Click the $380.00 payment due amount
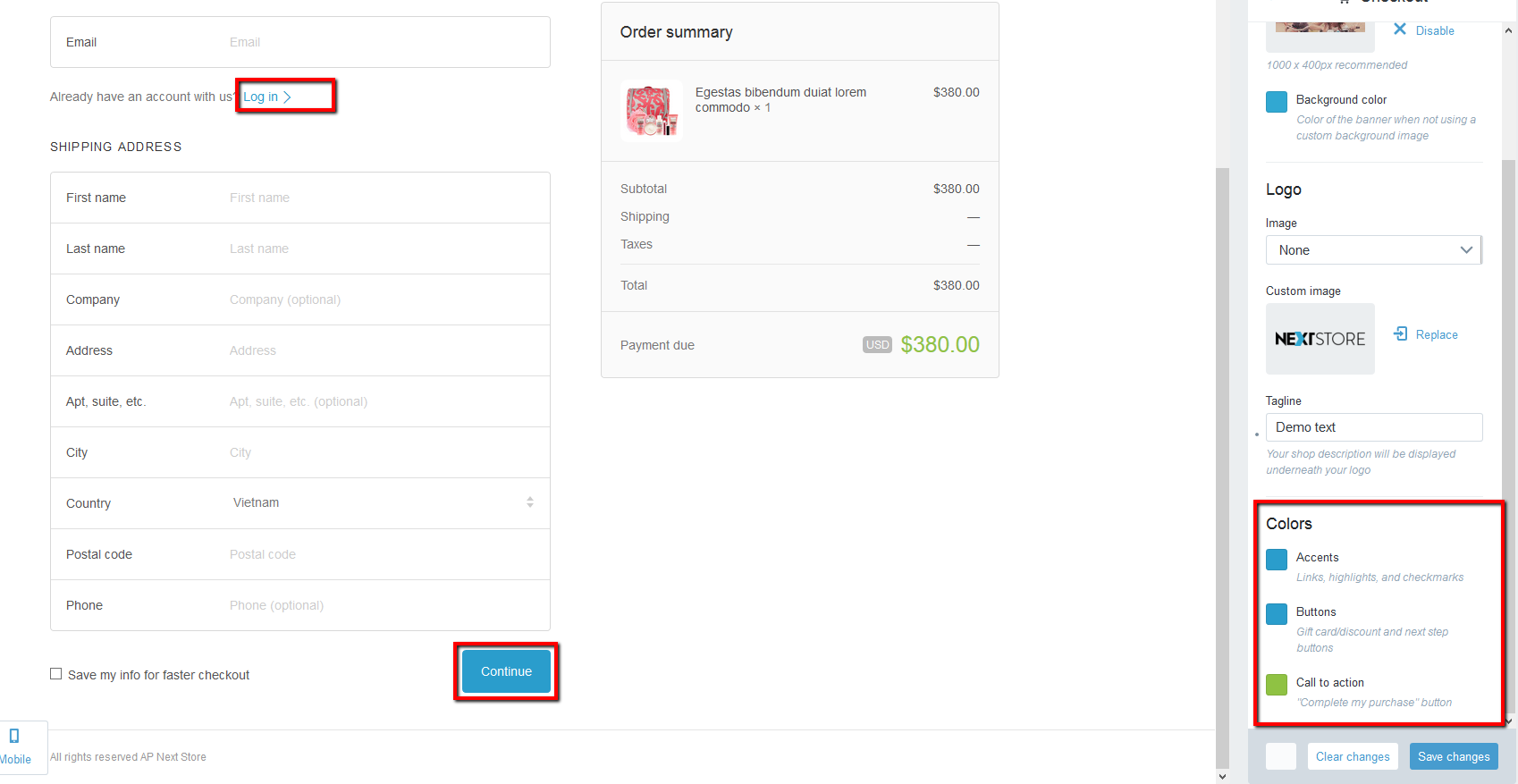1518x784 pixels. coord(940,344)
